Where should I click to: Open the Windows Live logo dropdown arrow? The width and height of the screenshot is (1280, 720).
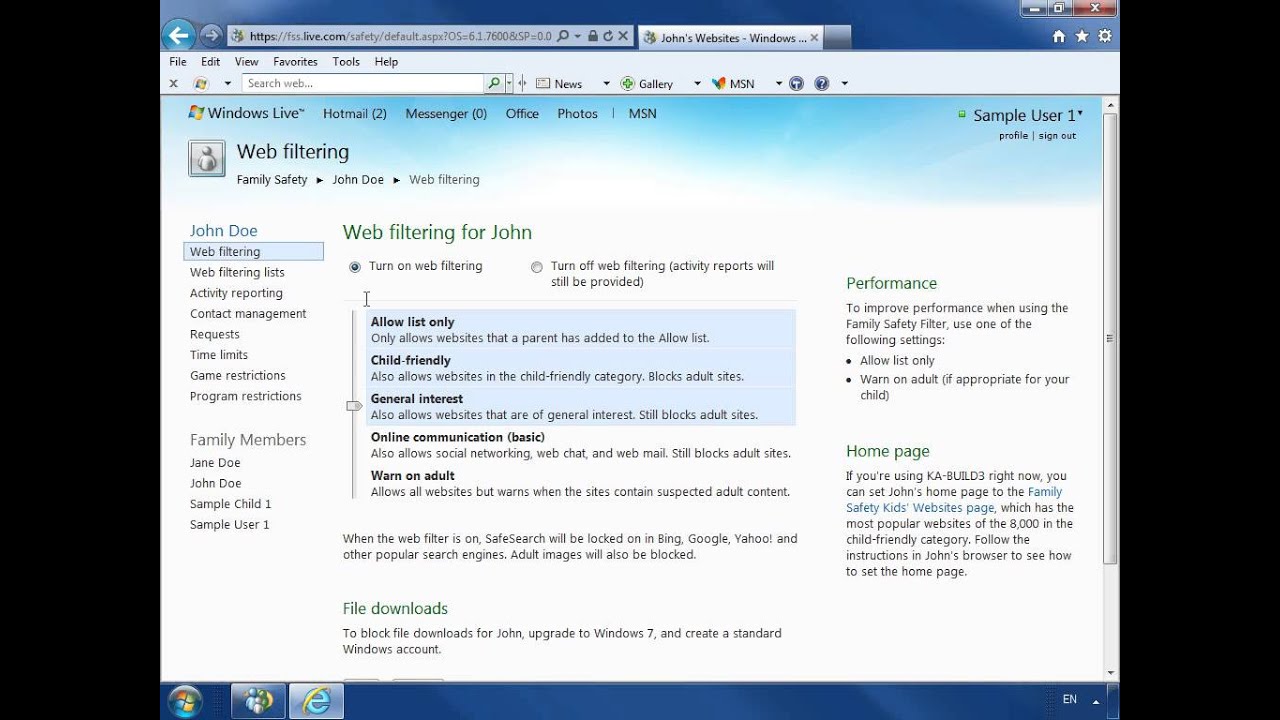[227, 84]
